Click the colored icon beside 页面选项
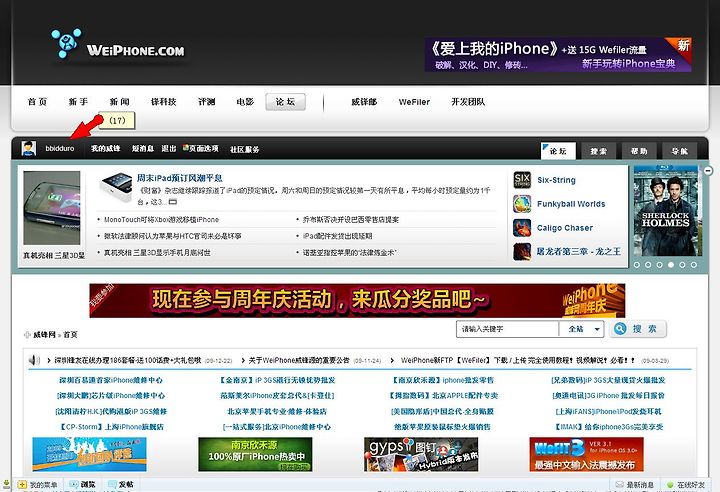Image resolution: width=720 pixels, height=492 pixels. 186,147
